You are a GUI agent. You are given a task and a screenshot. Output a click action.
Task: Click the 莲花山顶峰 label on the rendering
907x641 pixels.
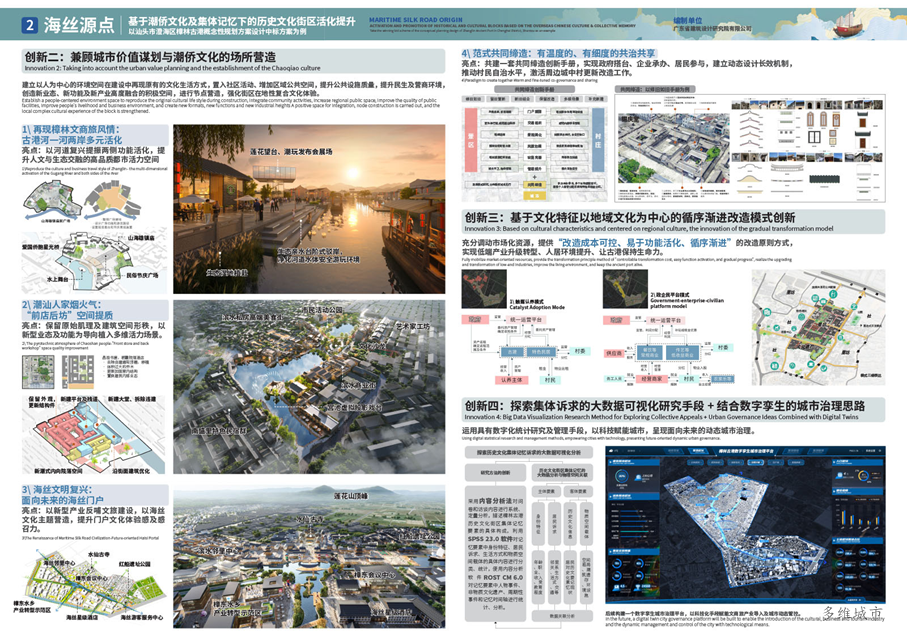(x=351, y=496)
